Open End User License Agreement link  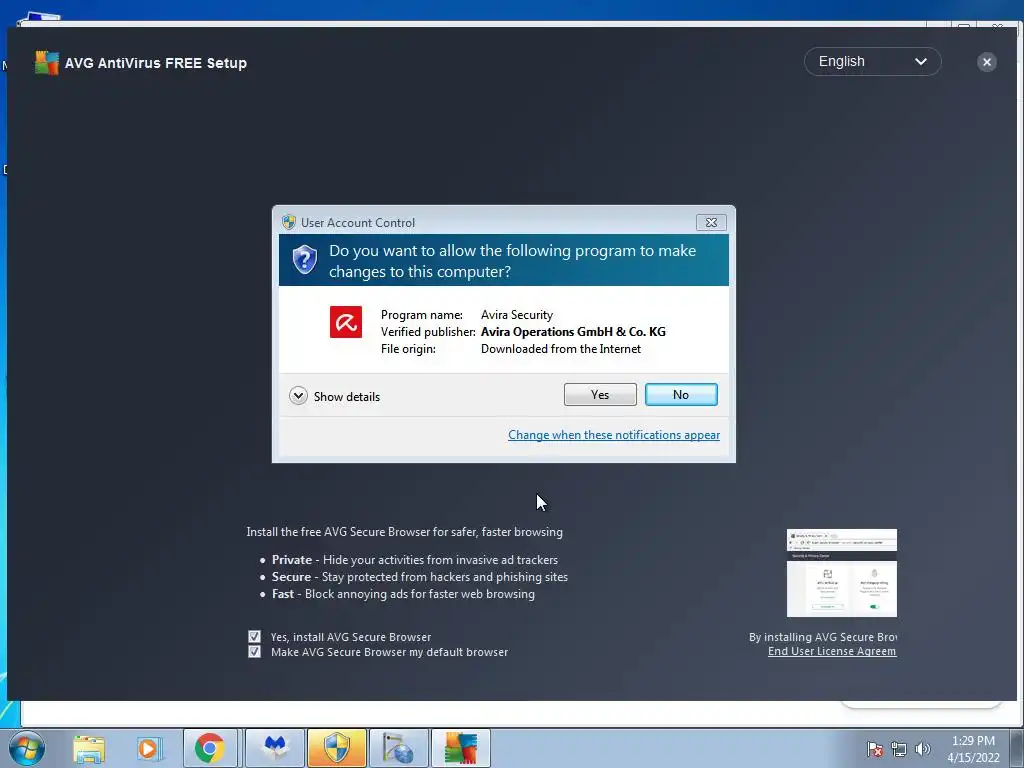click(x=832, y=651)
